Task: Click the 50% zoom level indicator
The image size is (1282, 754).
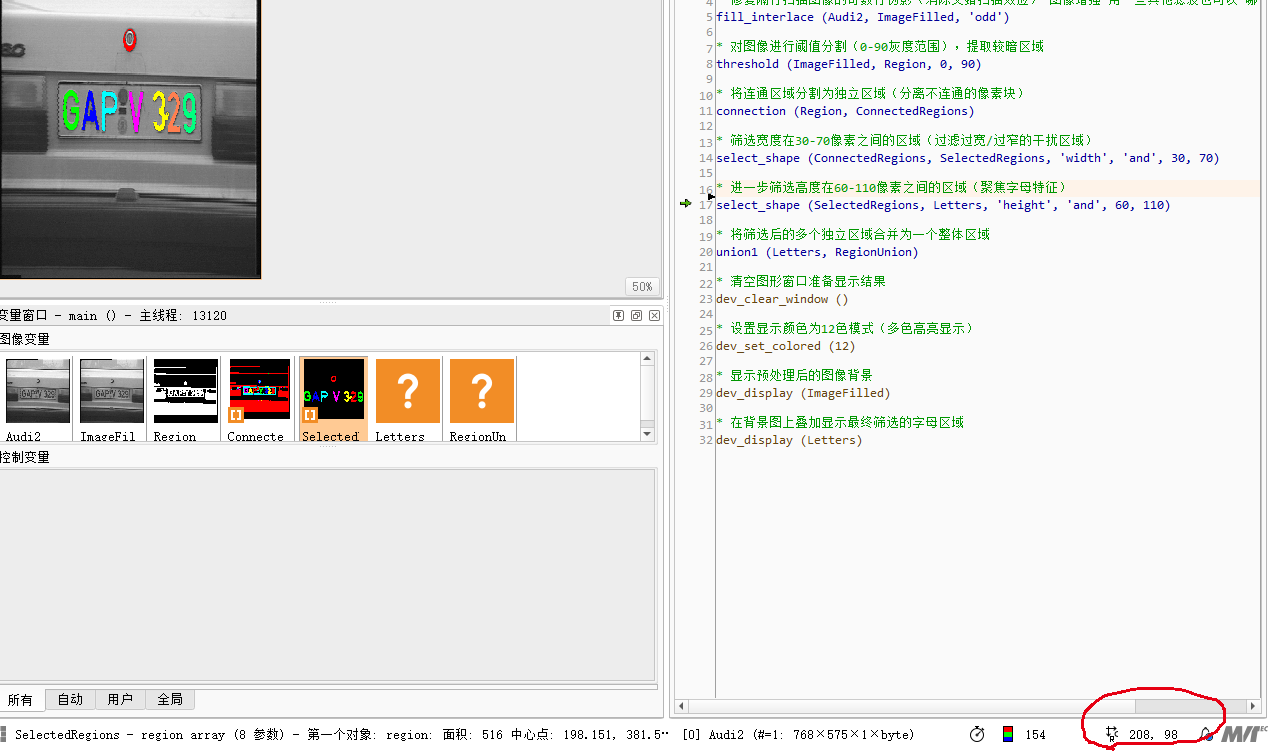Action: [642, 286]
